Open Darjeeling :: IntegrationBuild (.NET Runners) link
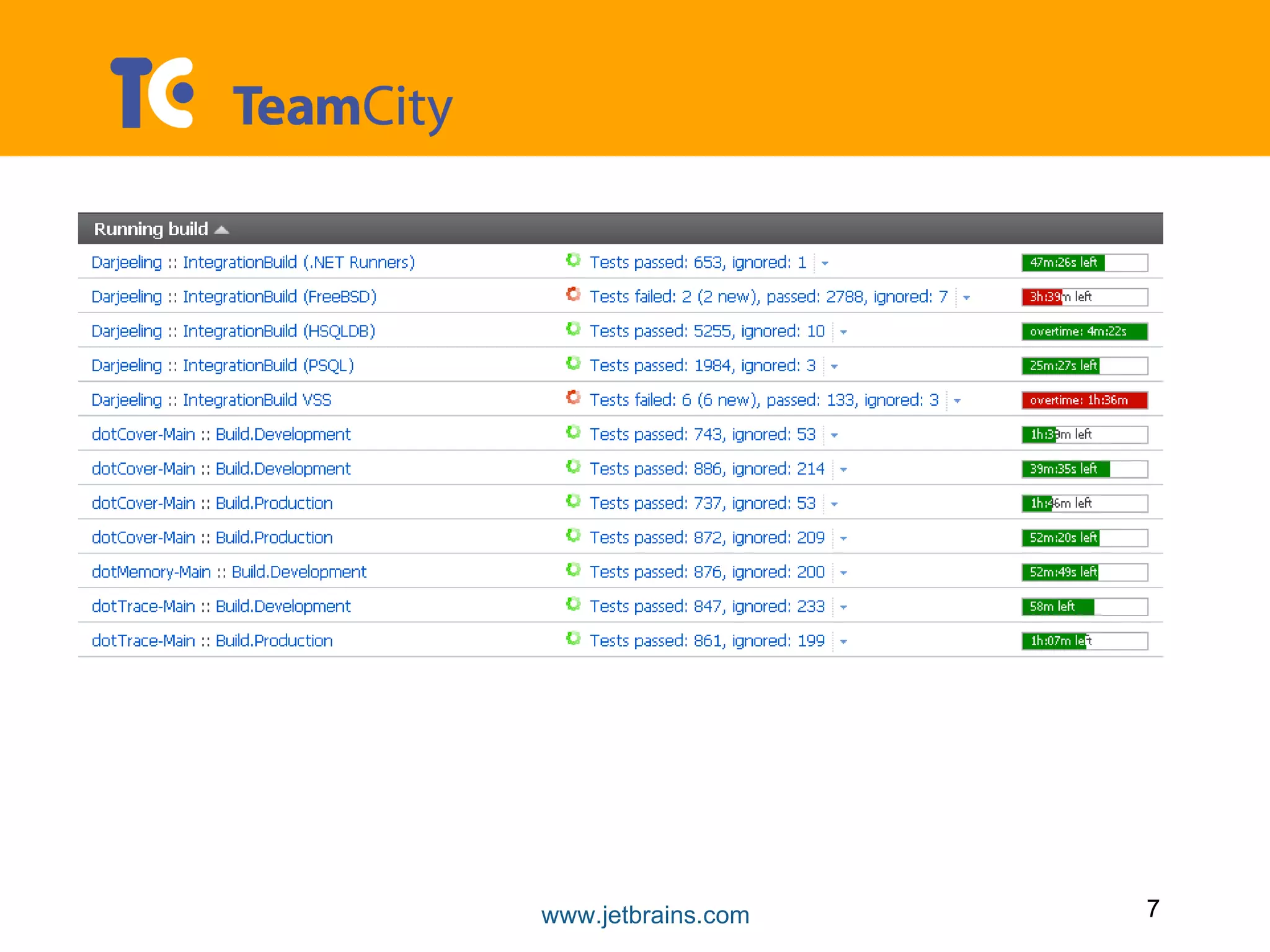 pyautogui.click(x=253, y=263)
